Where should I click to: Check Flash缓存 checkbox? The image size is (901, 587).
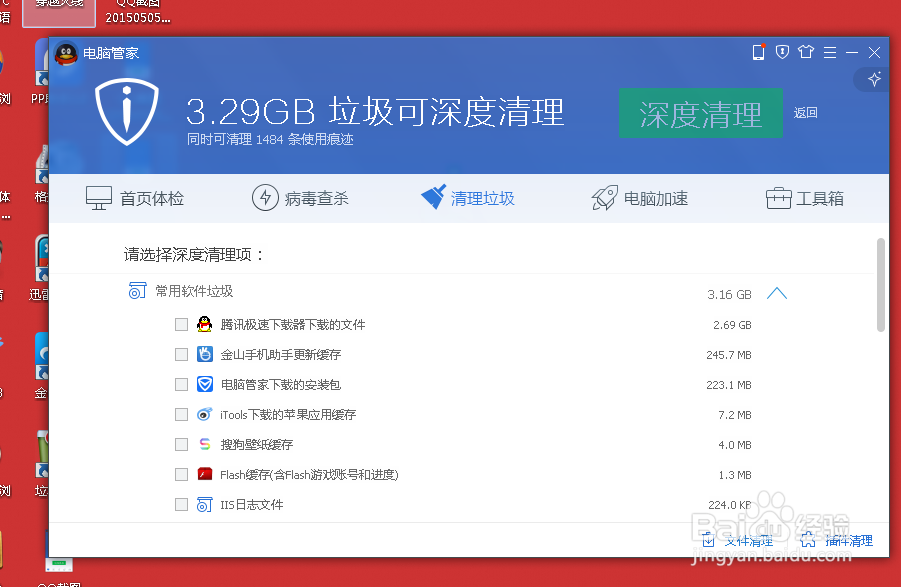click(182, 474)
